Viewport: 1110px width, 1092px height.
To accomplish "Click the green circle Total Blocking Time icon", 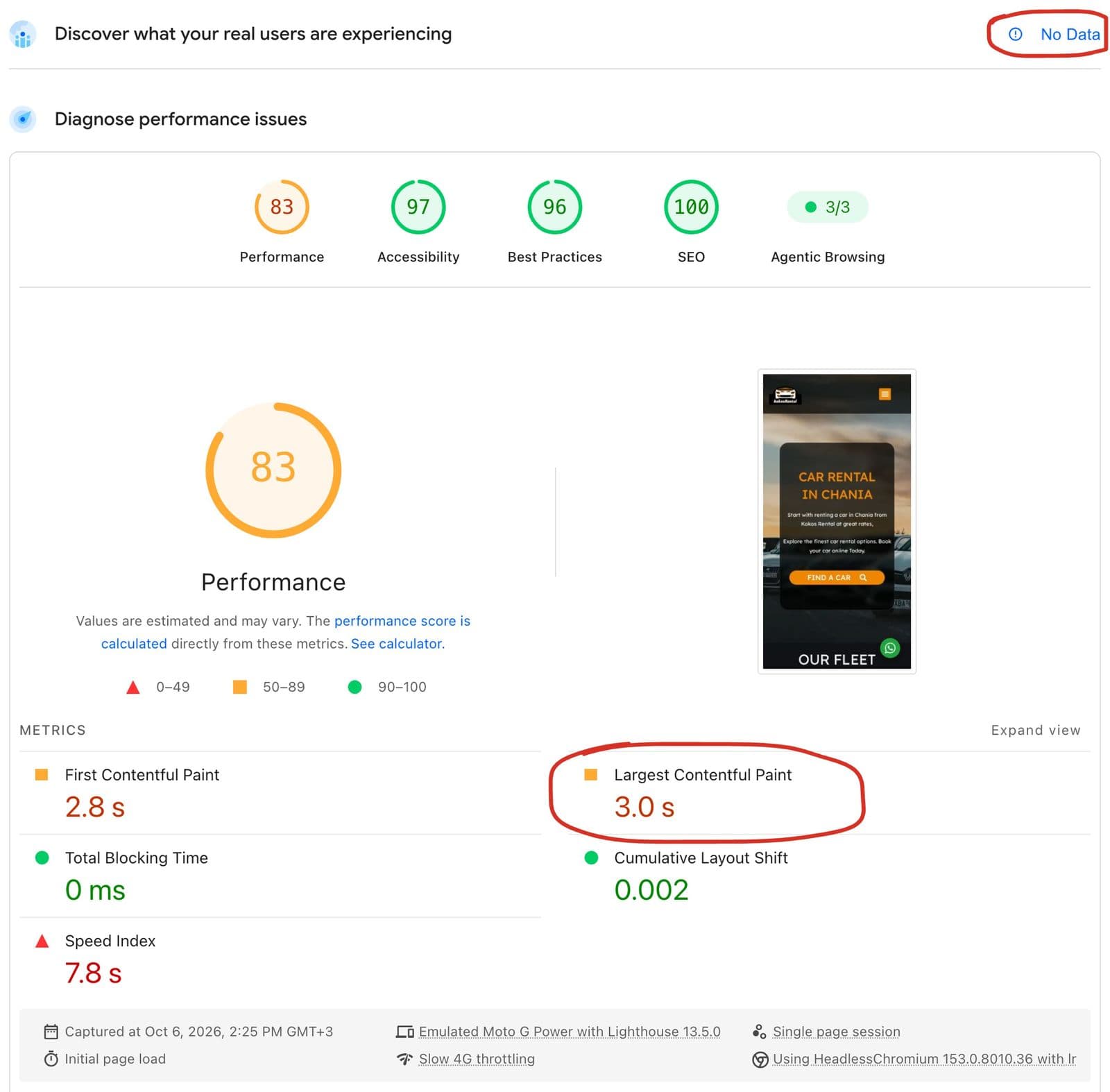I will [42, 858].
